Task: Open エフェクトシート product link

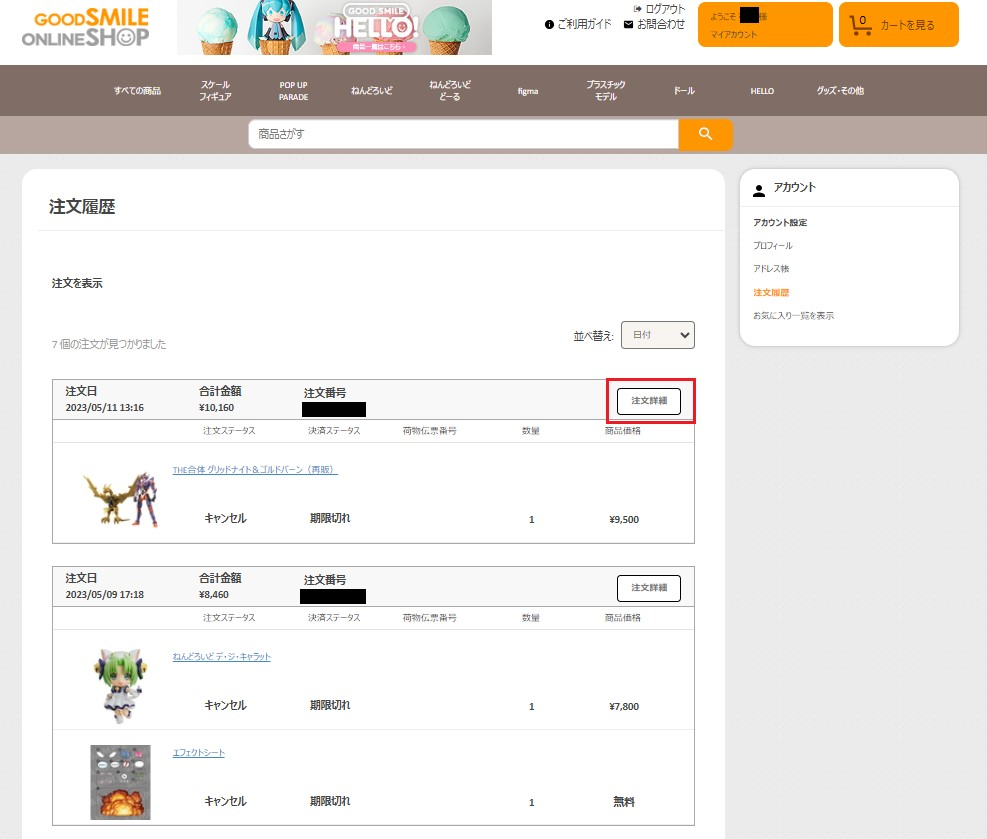Action: click(x=198, y=753)
